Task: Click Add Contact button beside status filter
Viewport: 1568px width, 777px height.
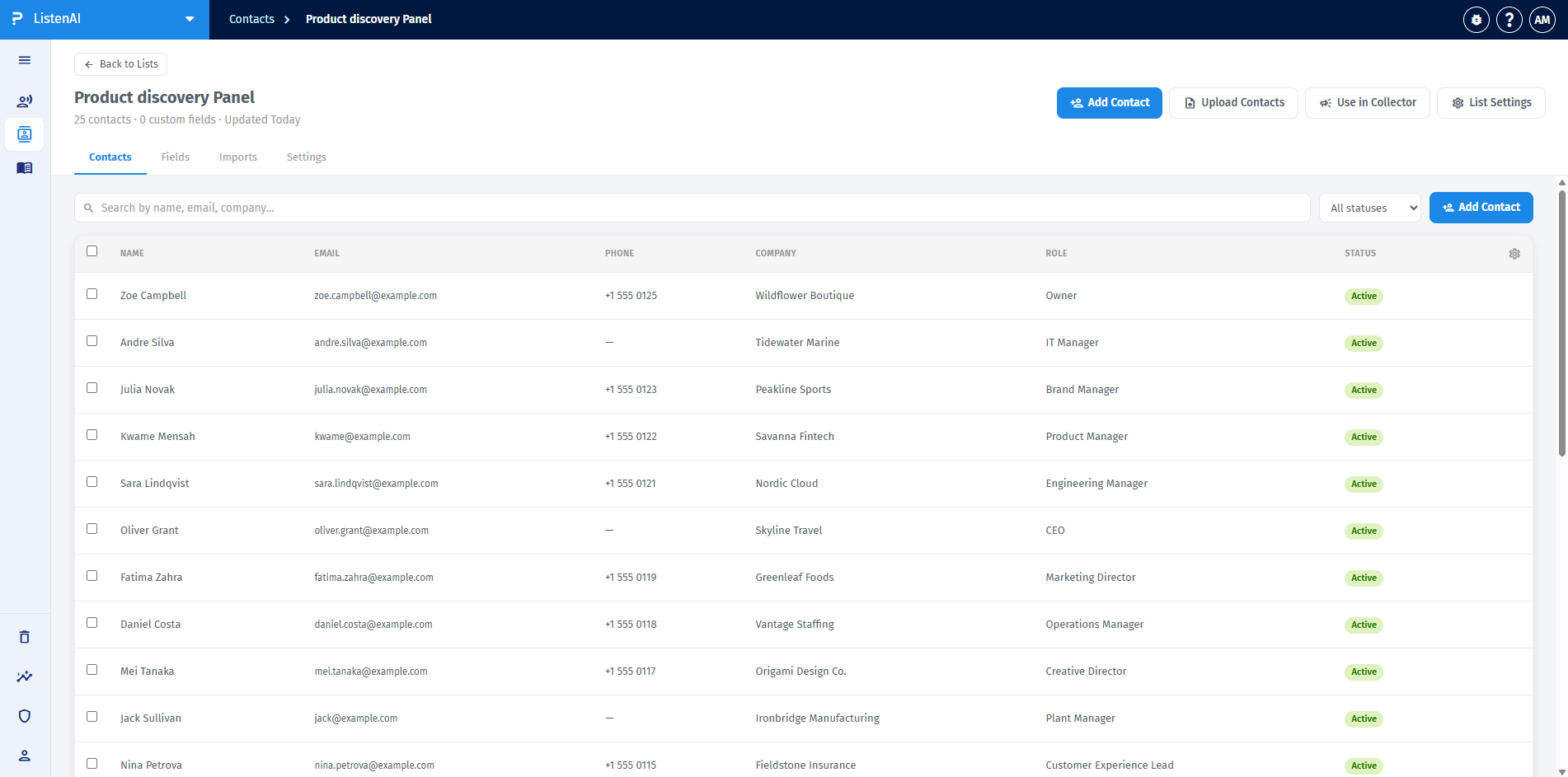Action: (1481, 208)
